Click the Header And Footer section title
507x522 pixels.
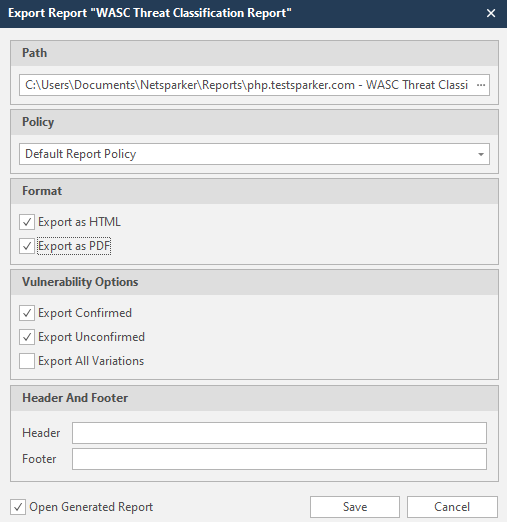tap(75, 398)
